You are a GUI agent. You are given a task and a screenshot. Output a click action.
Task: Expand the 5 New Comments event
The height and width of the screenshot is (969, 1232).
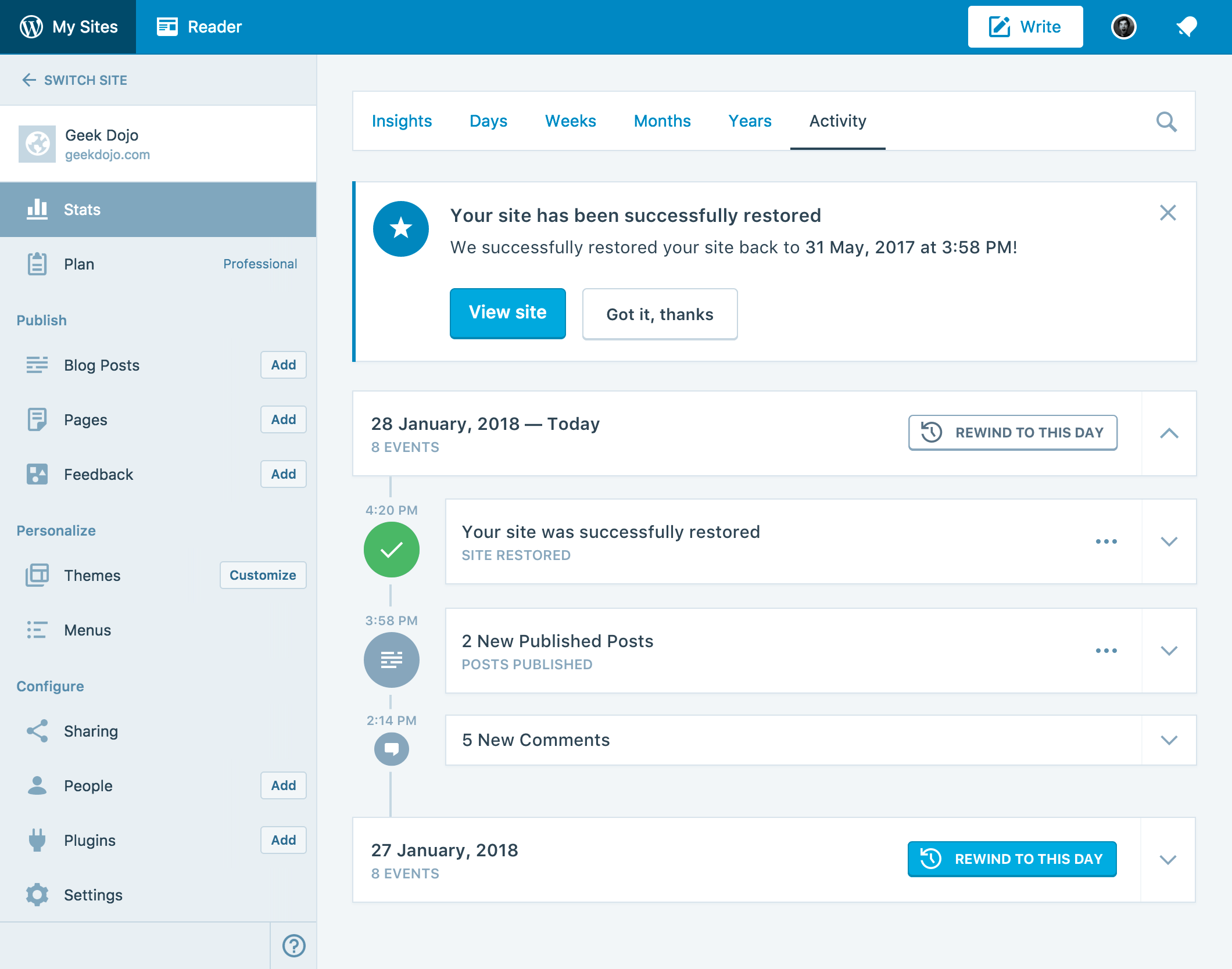click(x=1169, y=740)
